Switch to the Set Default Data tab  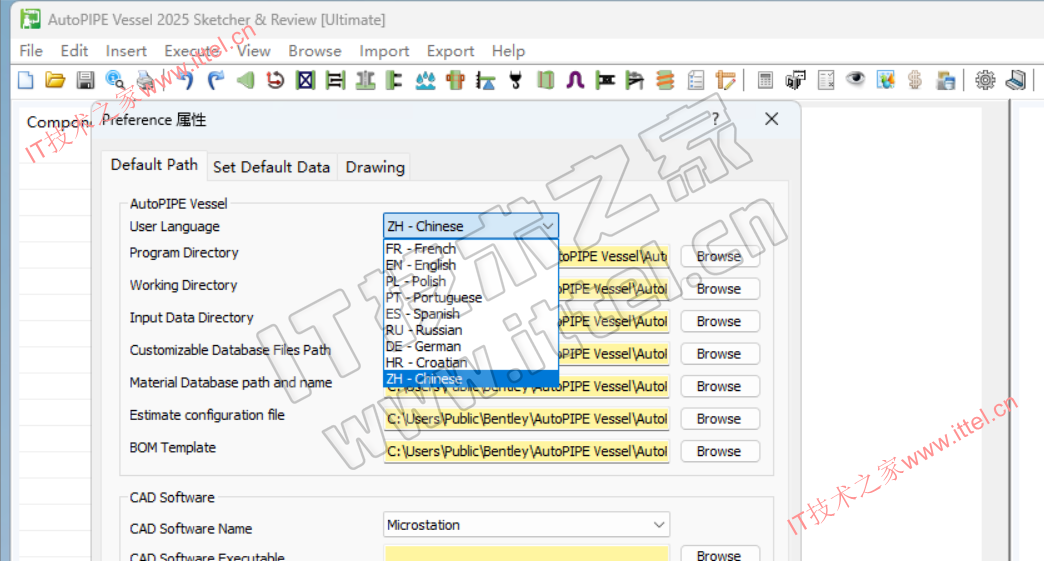pos(271,167)
